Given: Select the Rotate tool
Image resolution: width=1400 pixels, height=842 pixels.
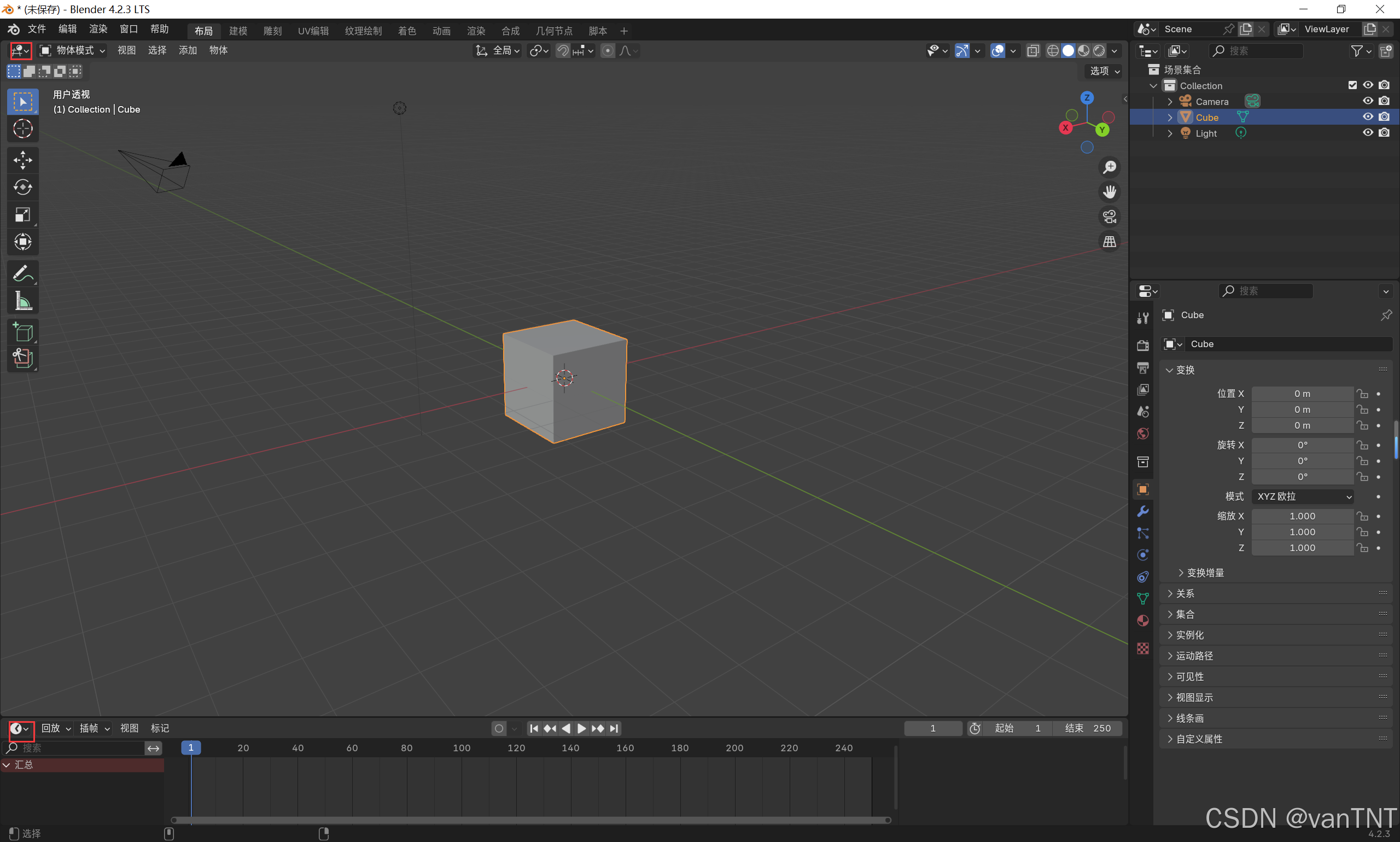Looking at the screenshot, I should click(23, 187).
